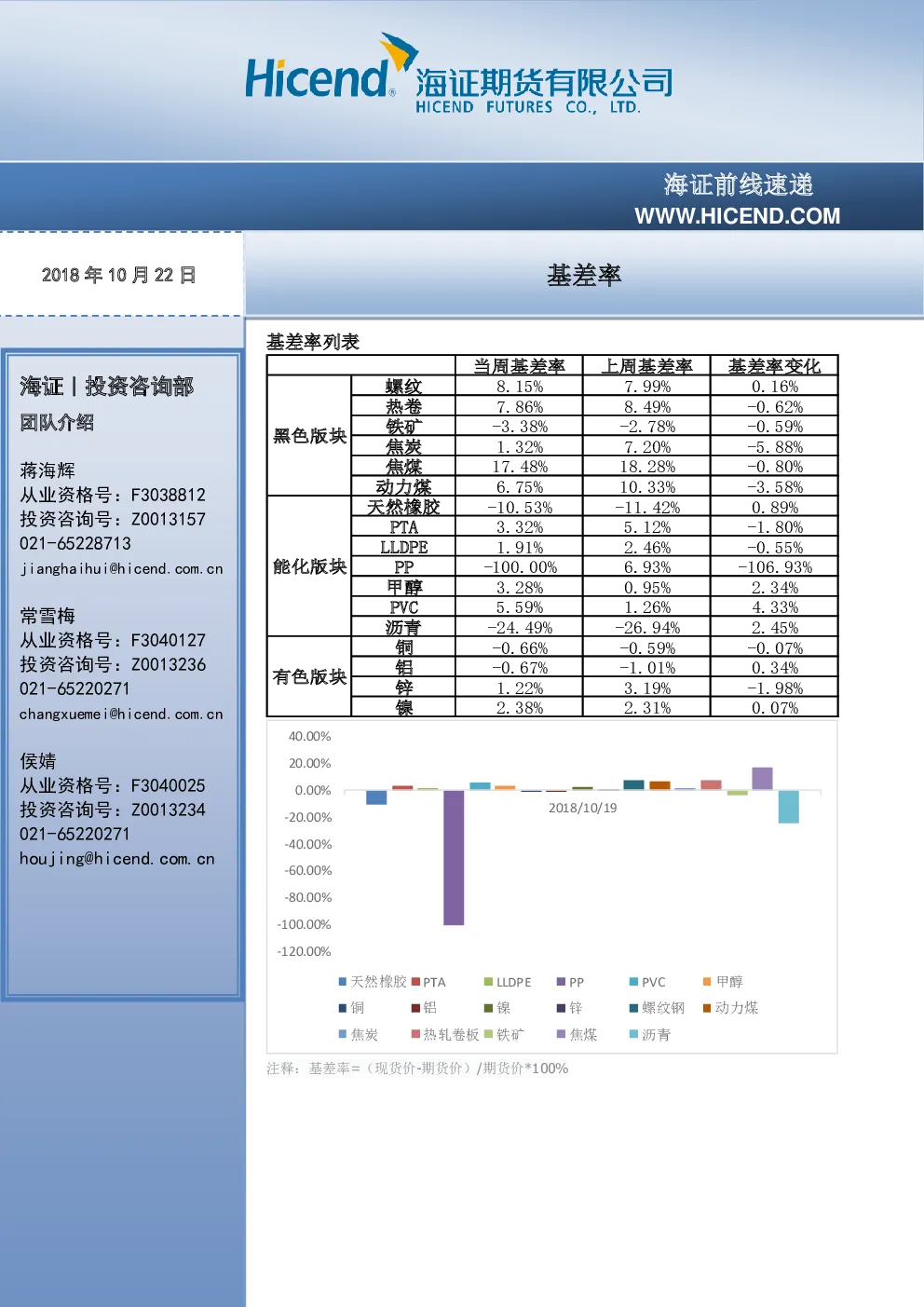This screenshot has width=924, height=1307.
Task: Click the LLDPE legend color swatch
Action: pyautogui.click(x=488, y=982)
